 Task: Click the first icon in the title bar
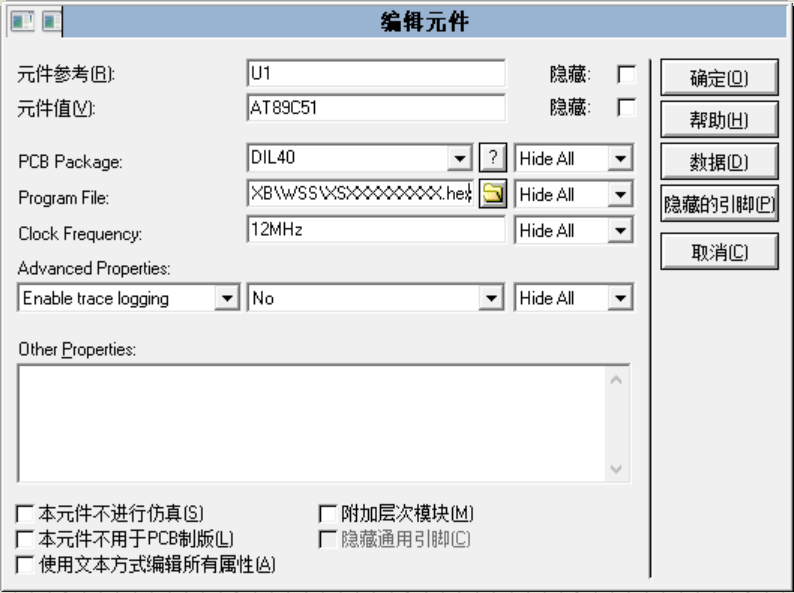pyautogui.click(x=22, y=21)
